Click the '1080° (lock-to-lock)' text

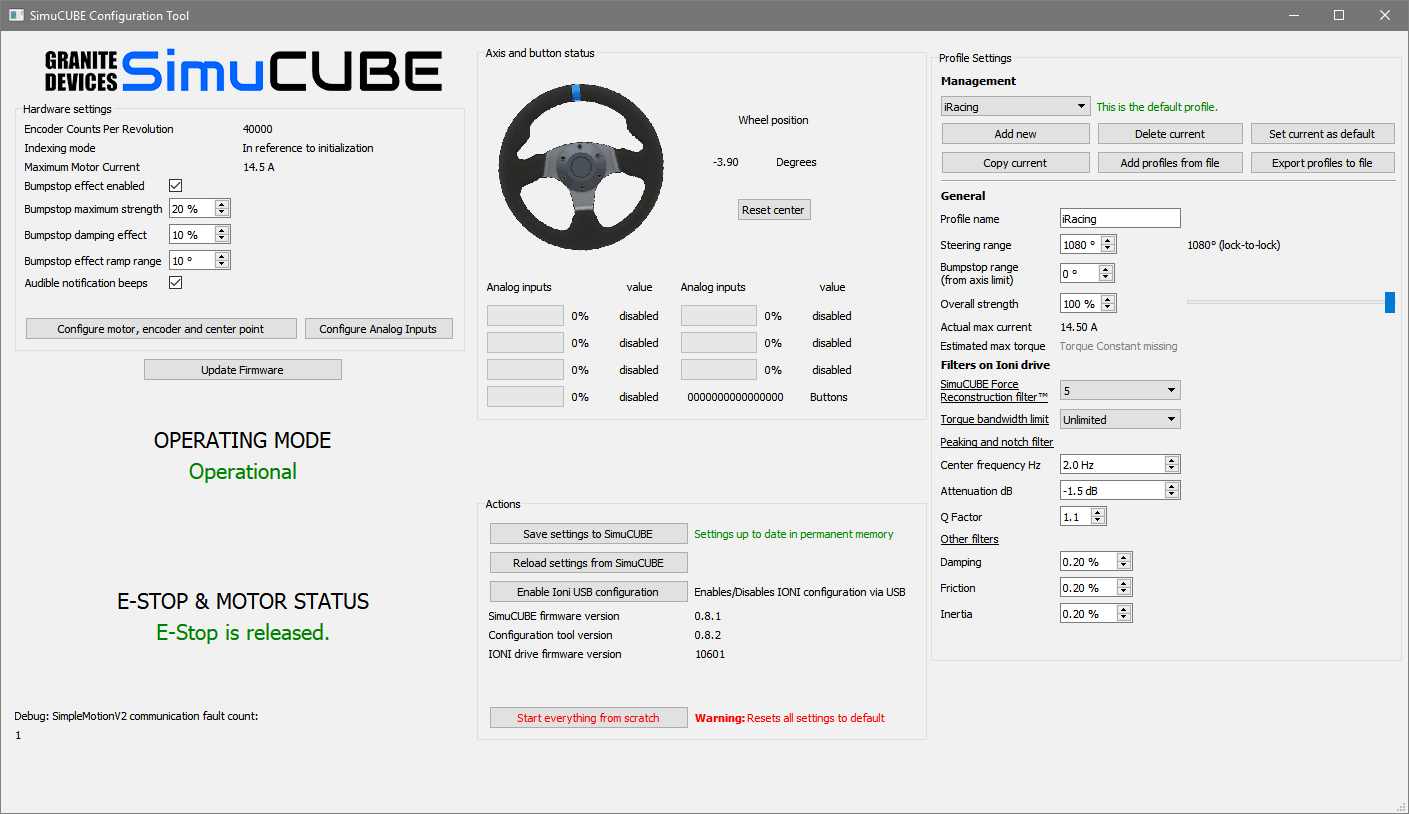[x=1233, y=245]
